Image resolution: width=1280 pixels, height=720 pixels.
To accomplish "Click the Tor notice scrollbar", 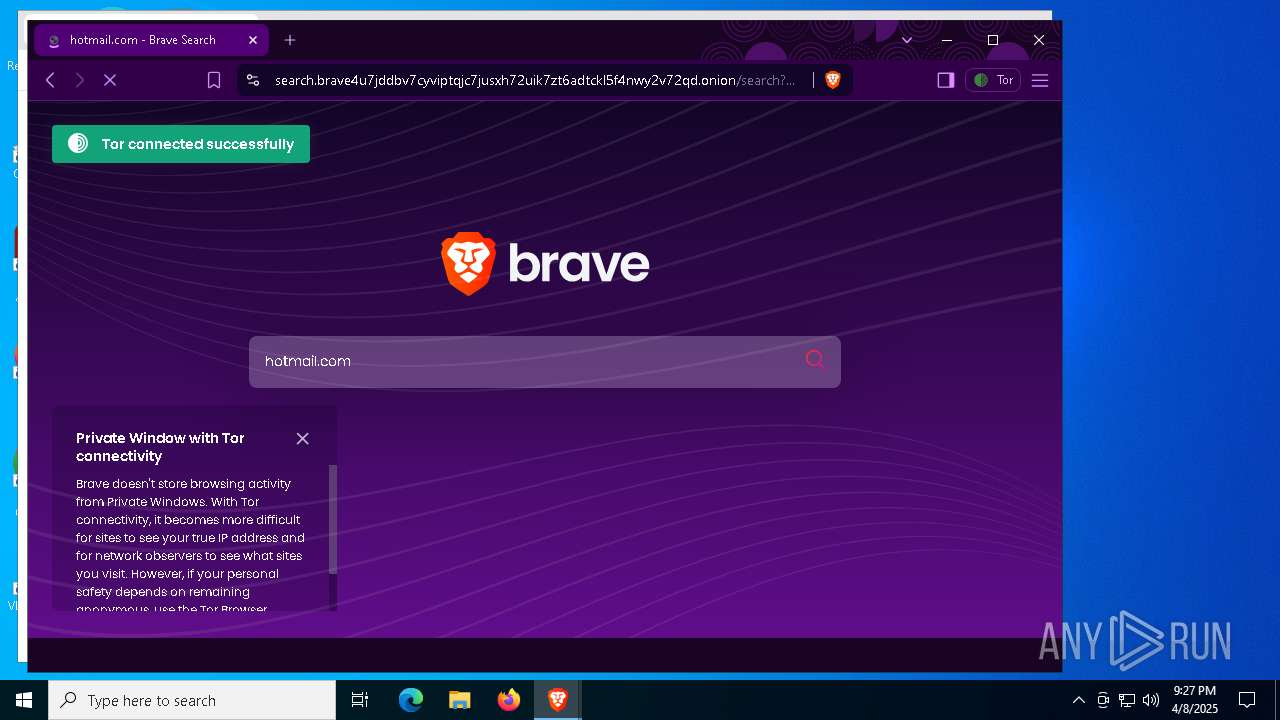I will click(x=333, y=519).
